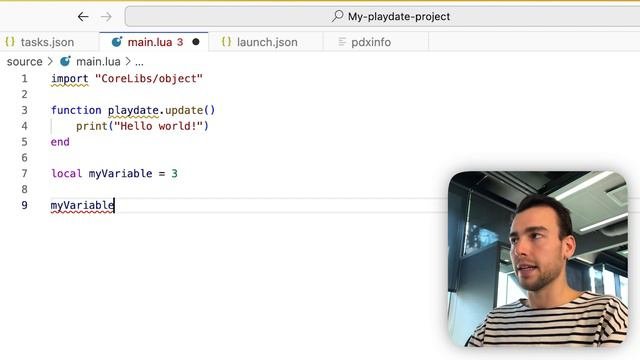The height and width of the screenshot is (360, 640).
Task: Click the text-file icon on pdxinfo tab
Action: 342,42
